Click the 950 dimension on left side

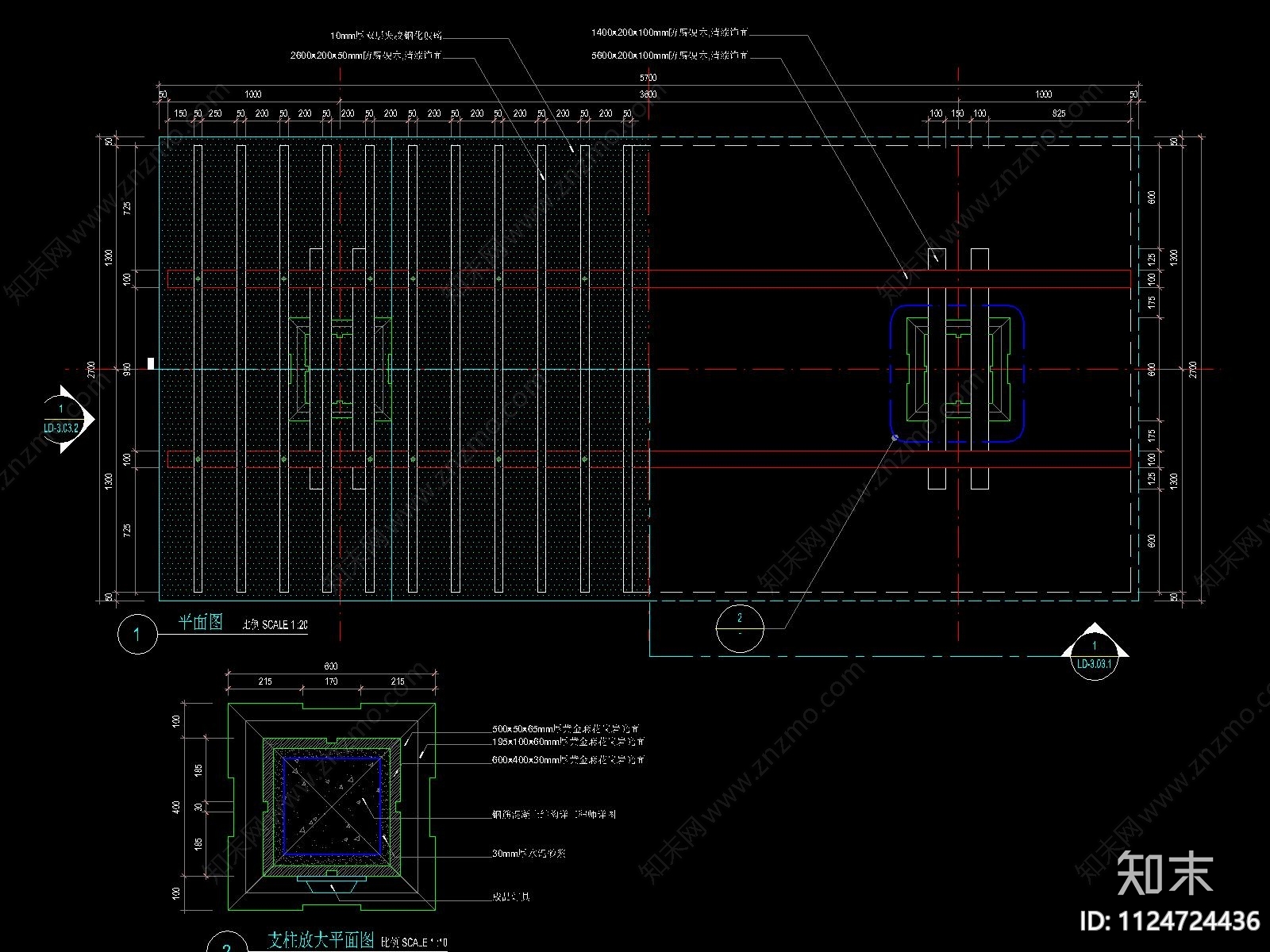tap(126, 369)
